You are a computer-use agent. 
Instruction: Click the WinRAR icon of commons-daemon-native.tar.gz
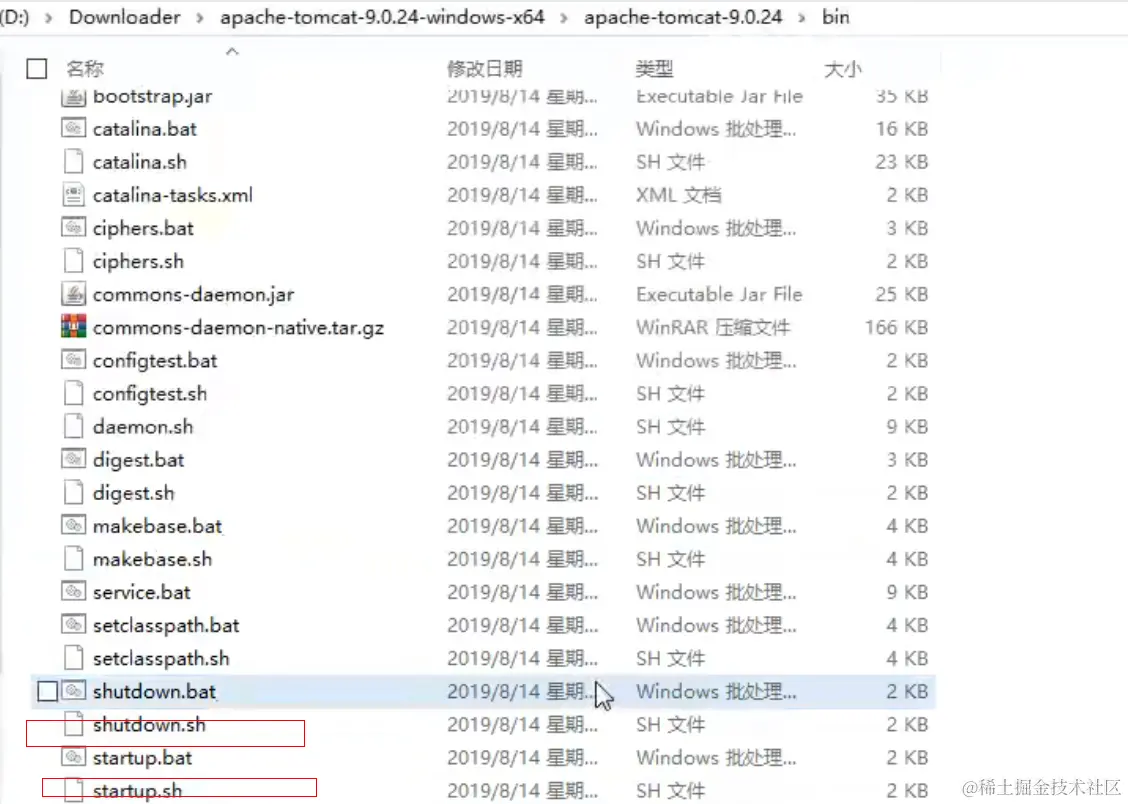(x=73, y=326)
